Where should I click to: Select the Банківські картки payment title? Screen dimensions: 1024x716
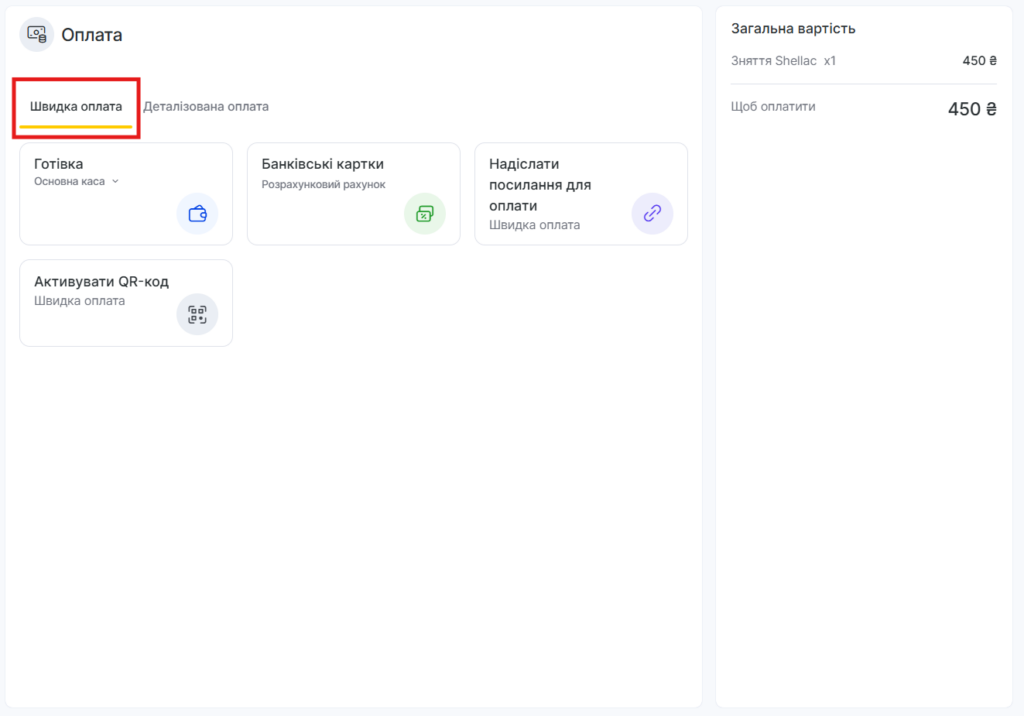(x=322, y=163)
